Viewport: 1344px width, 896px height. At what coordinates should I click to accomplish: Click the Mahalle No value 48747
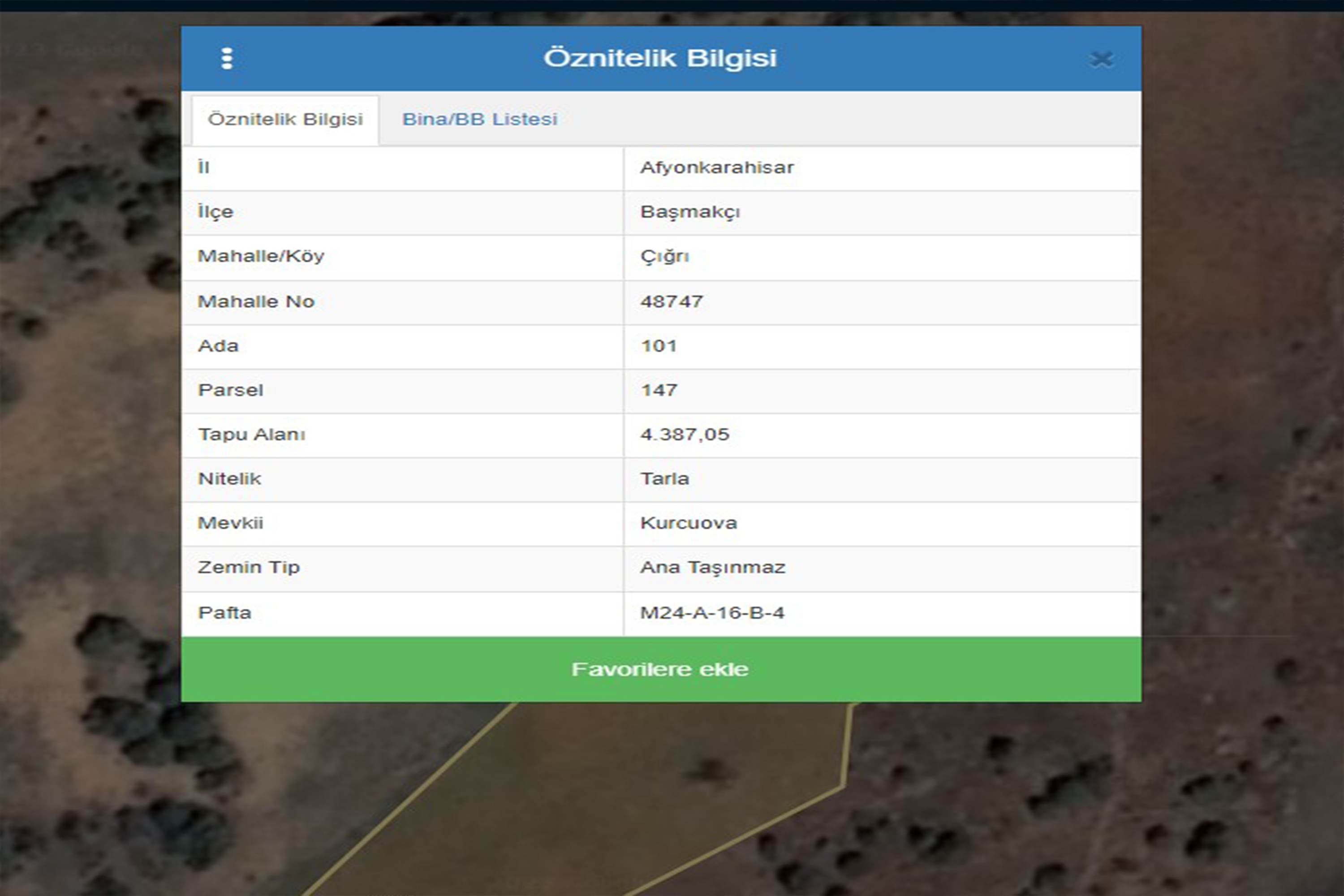coord(672,301)
